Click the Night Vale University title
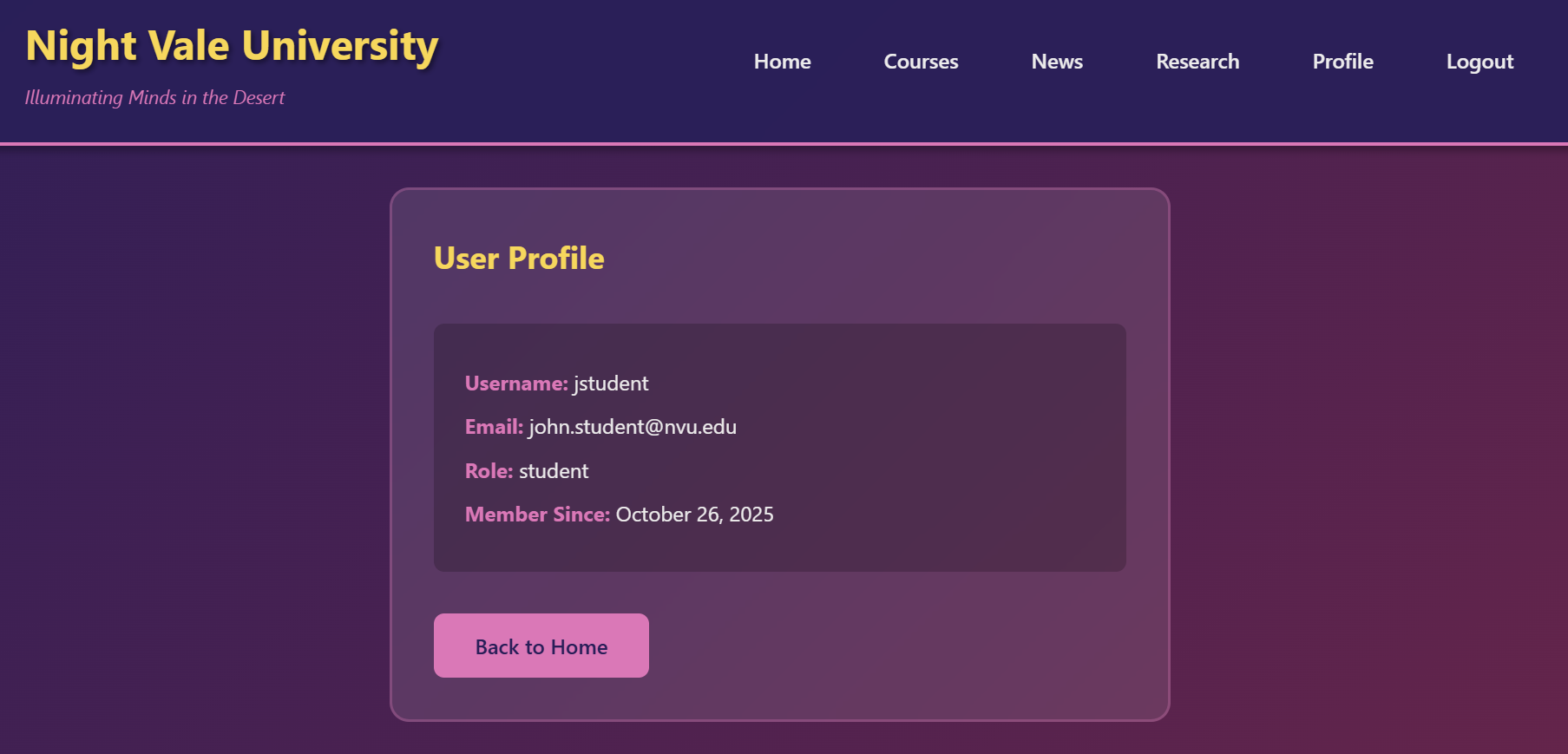 click(232, 46)
